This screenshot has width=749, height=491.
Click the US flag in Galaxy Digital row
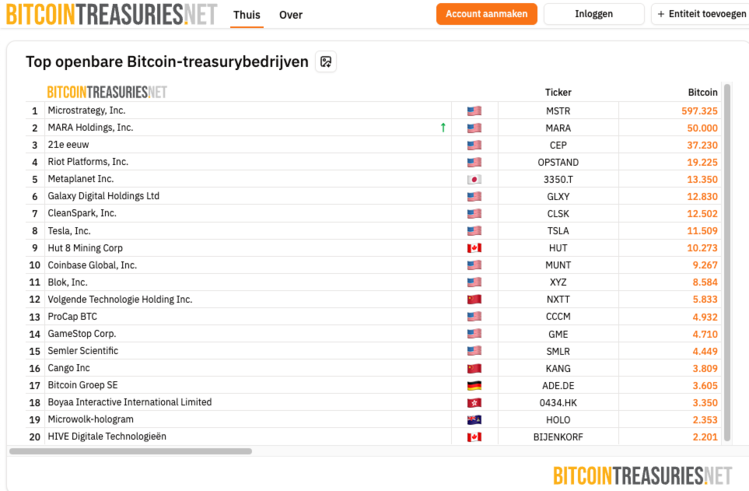(474, 196)
